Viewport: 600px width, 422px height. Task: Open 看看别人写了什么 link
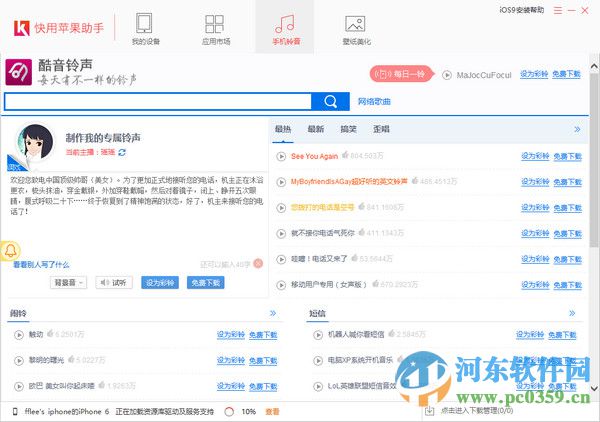tap(41, 264)
